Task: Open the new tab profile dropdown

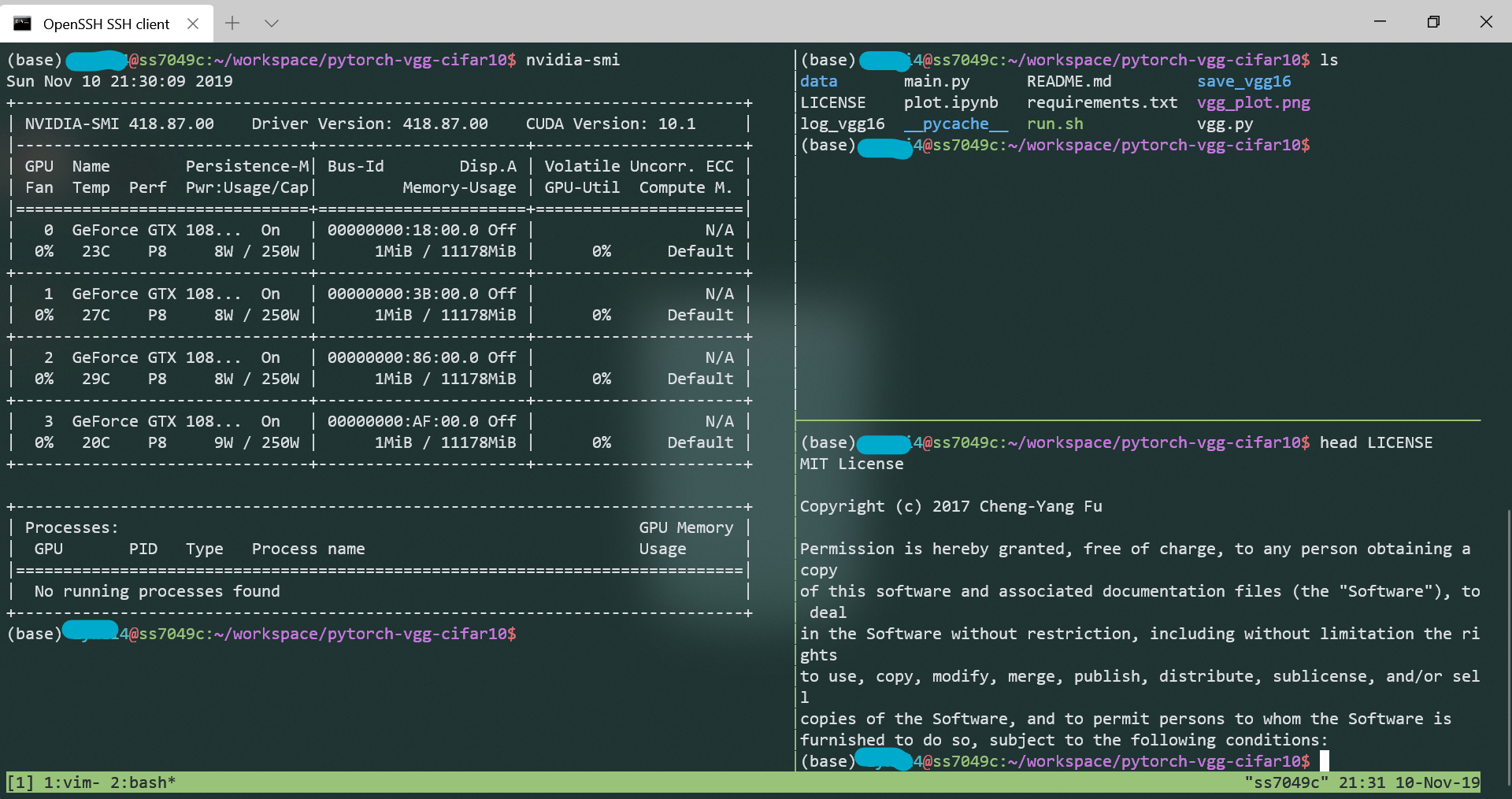Action: pos(272,23)
